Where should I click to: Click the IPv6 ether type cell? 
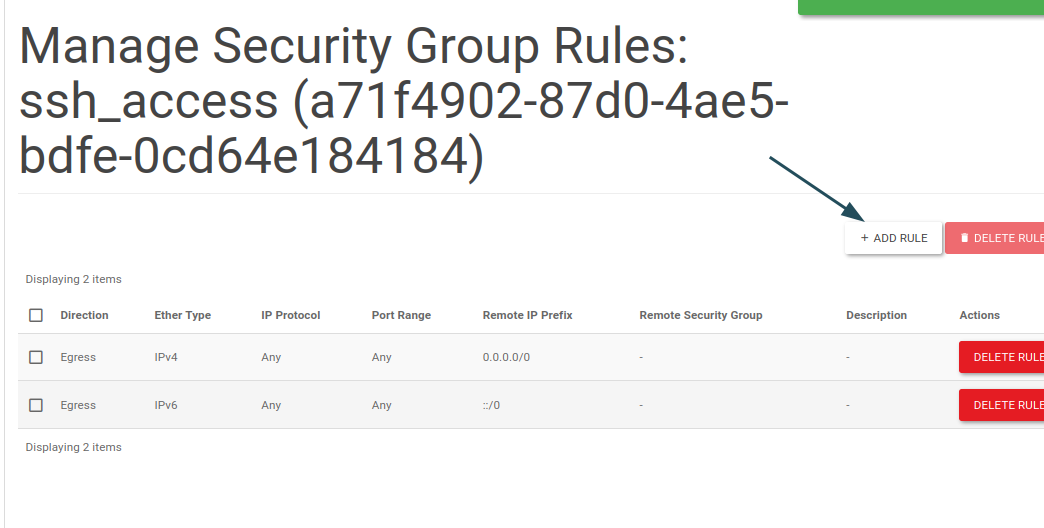click(x=166, y=405)
